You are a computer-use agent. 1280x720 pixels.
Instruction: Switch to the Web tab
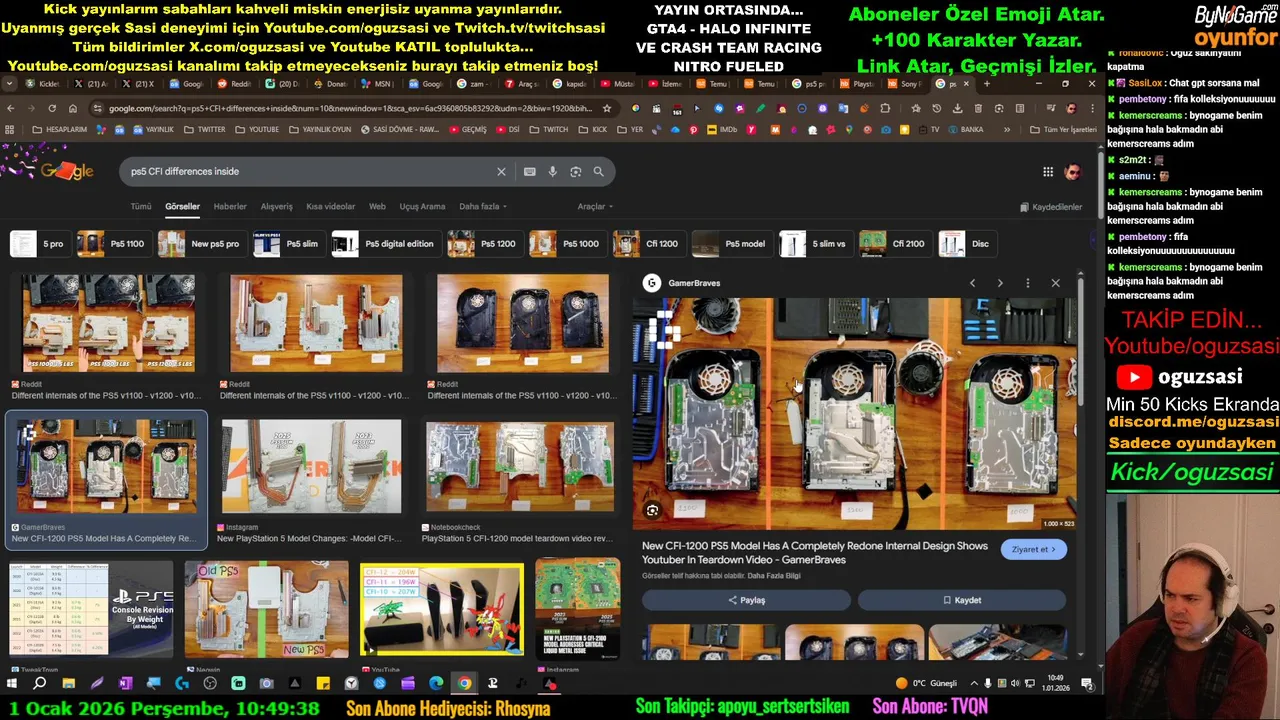[x=377, y=207]
